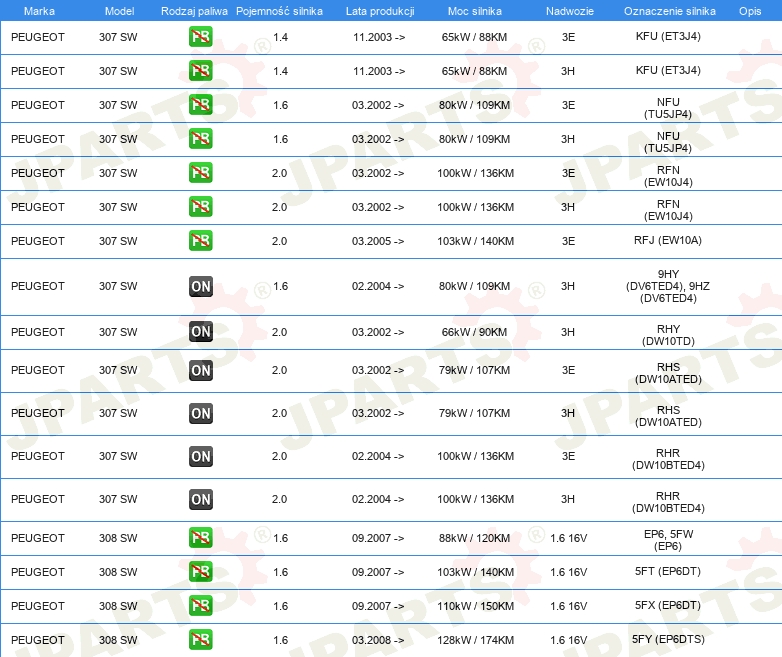Click the Oznaczenie silnika column header
The width and height of the screenshot is (782, 657).
[x=669, y=11]
